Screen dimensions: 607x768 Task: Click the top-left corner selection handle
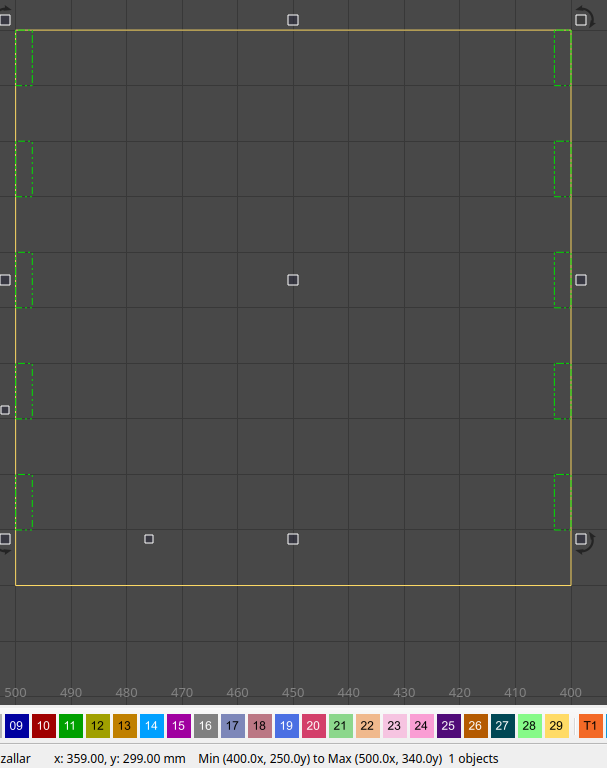point(5,20)
